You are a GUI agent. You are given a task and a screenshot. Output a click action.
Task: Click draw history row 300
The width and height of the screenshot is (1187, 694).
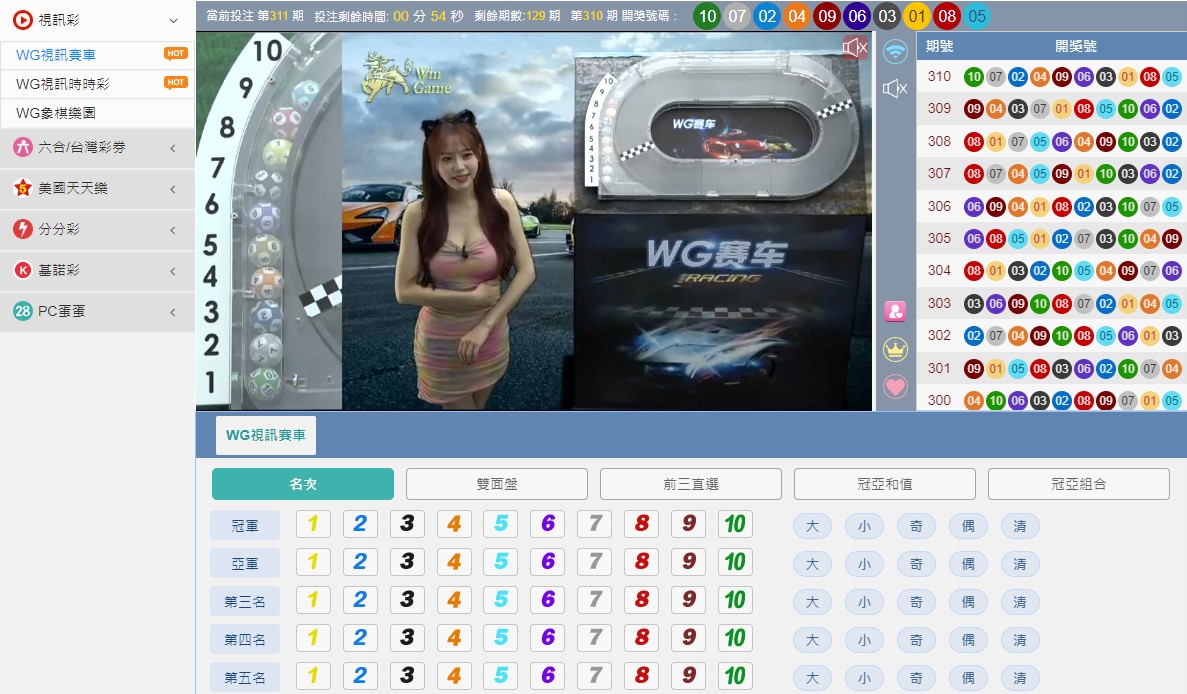pyautogui.click(x=1051, y=400)
